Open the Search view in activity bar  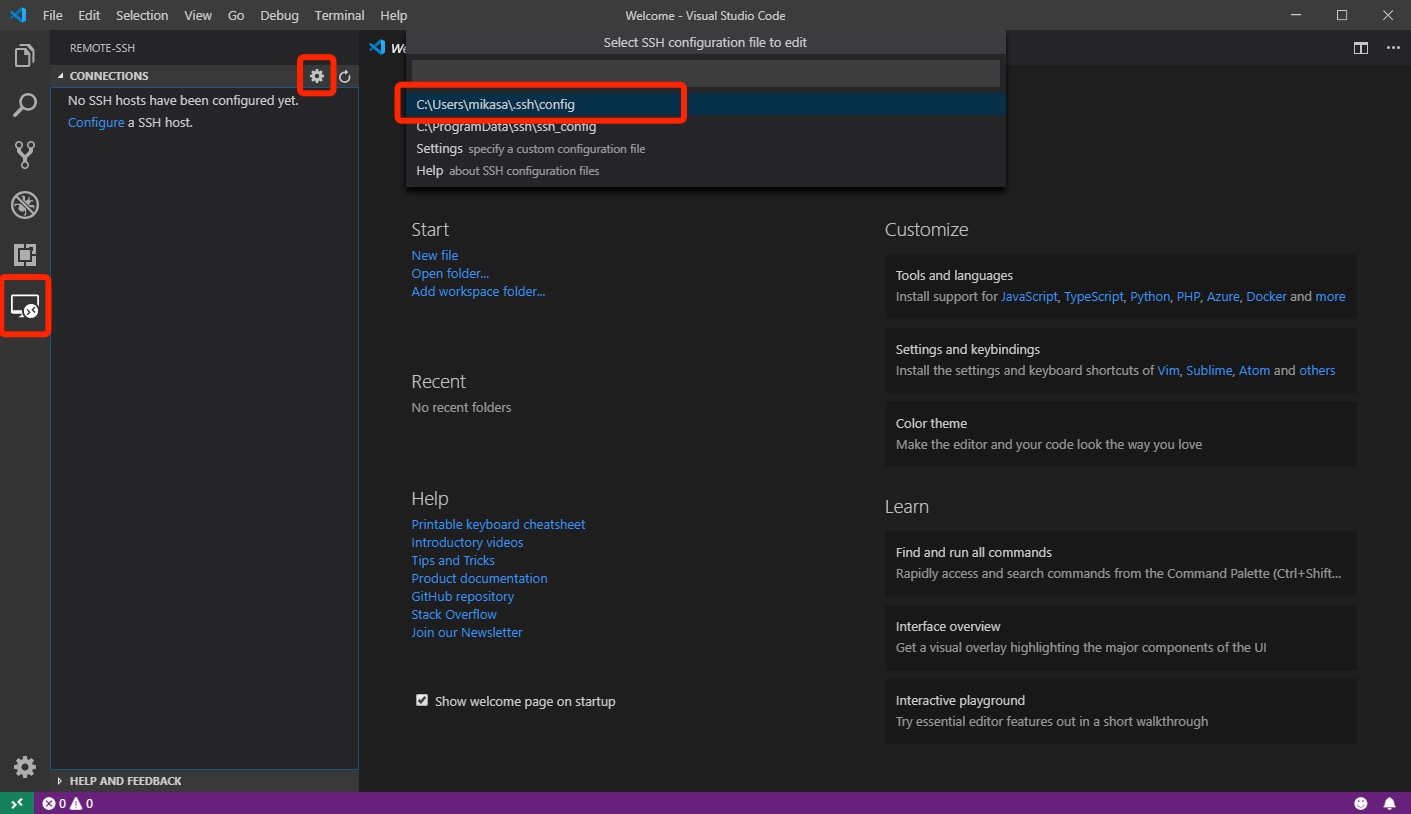(25, 105)
